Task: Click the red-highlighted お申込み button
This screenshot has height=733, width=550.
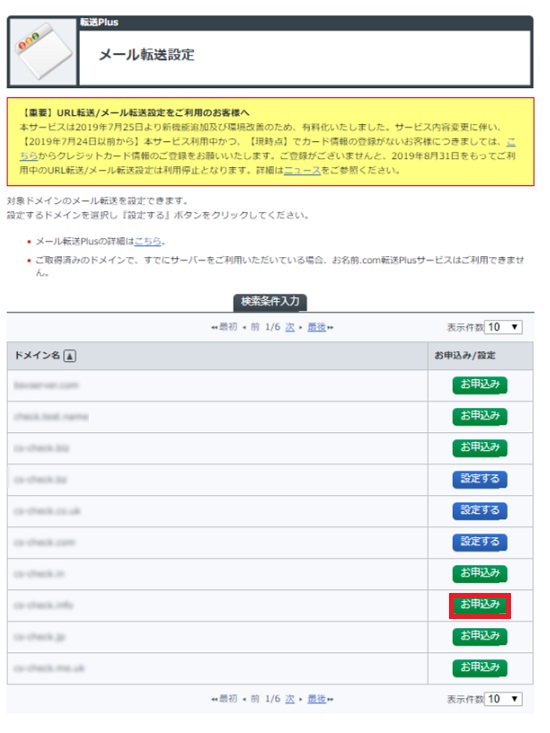Action: click(480, 605)
